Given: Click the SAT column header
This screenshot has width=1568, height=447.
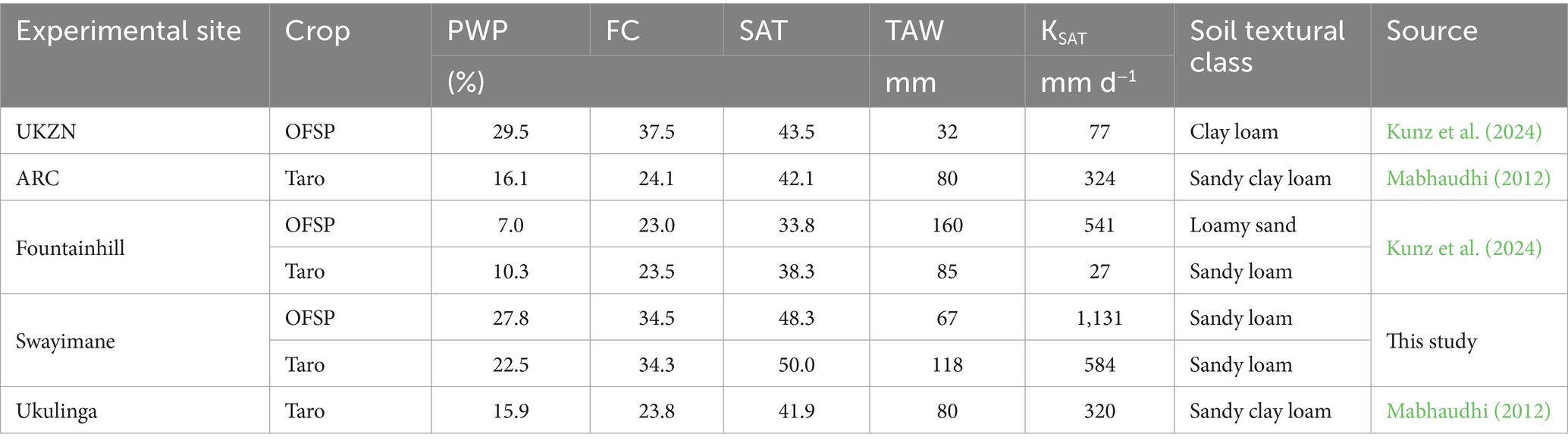Looking at the screenshot, I should tap(763, 31).
